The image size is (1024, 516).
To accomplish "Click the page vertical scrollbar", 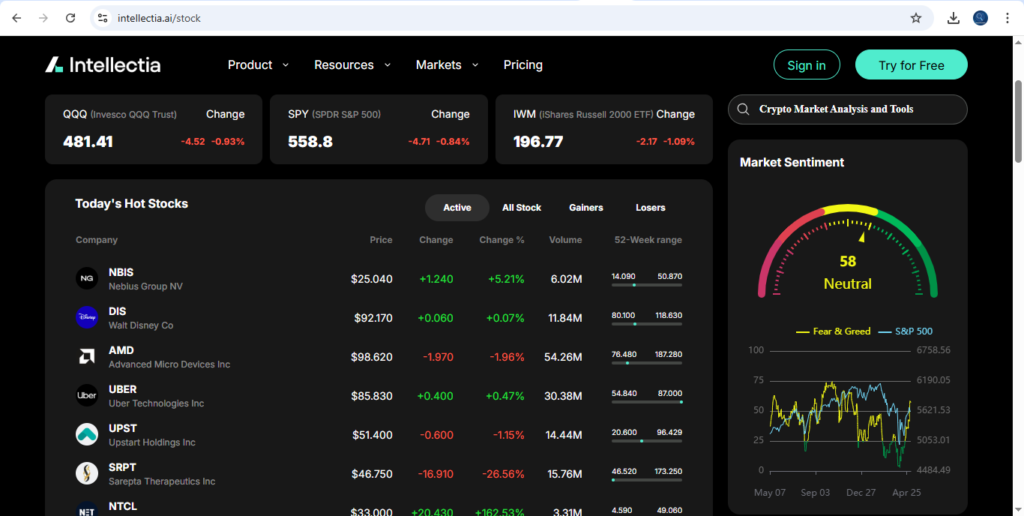I will [1017, 121].
